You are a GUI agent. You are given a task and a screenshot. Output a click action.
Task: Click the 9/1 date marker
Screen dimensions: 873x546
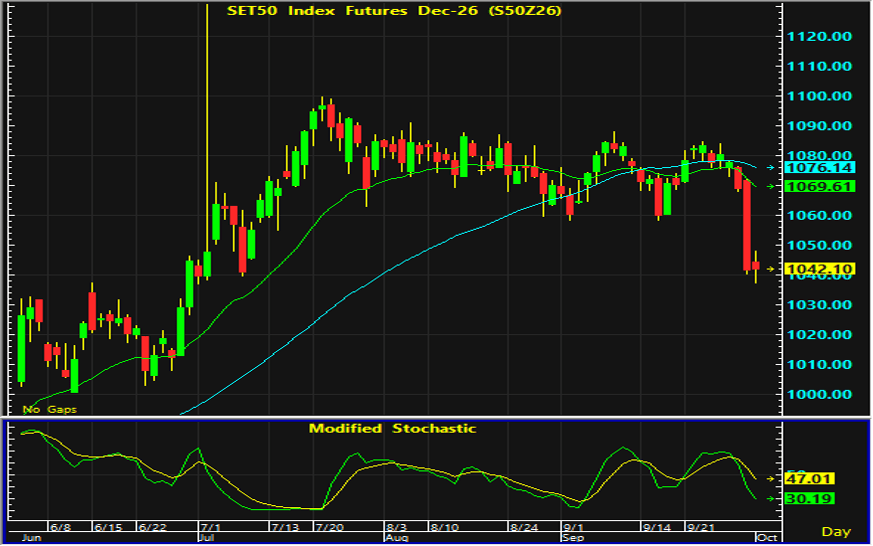click(573, 527)
